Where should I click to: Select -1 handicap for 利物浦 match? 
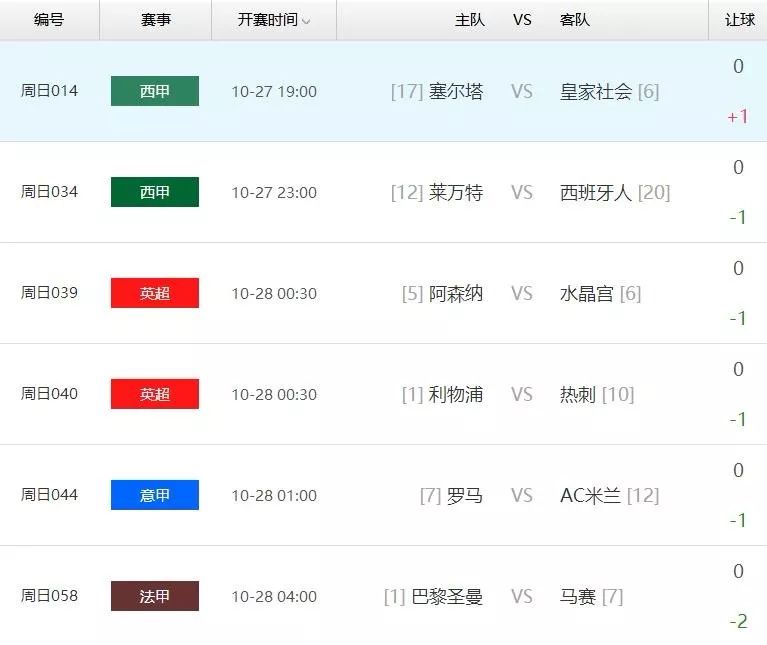(738, 420)
